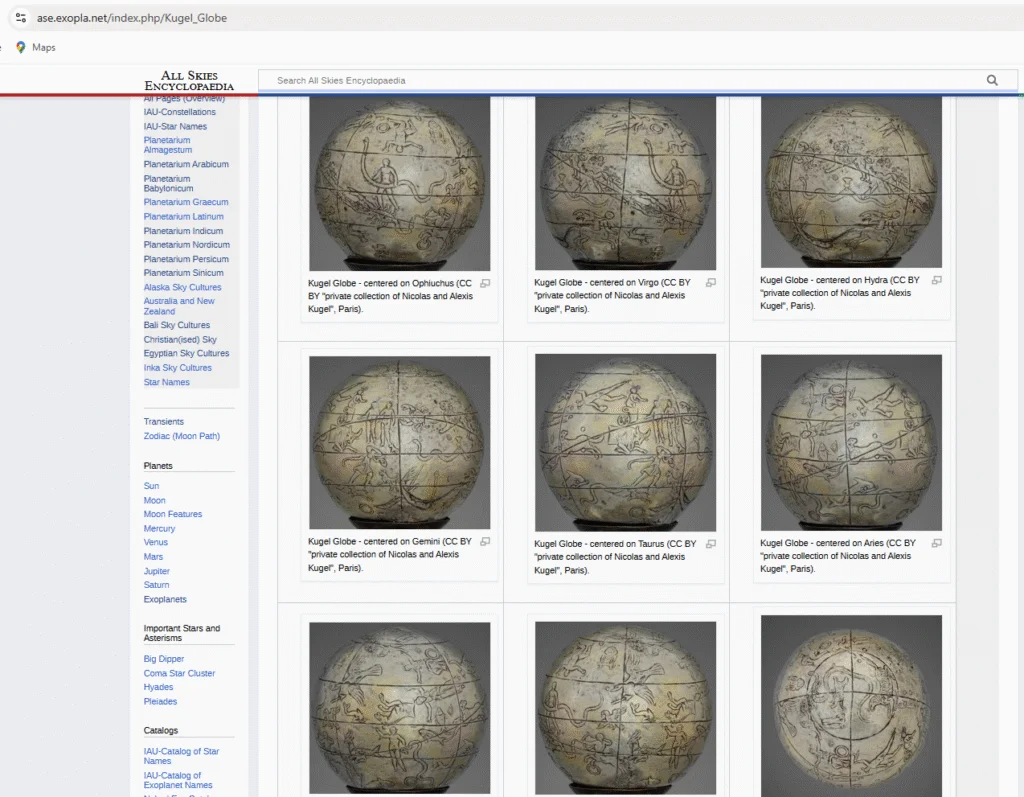Open Alaska Sky Cultures link

pos(182,287)
